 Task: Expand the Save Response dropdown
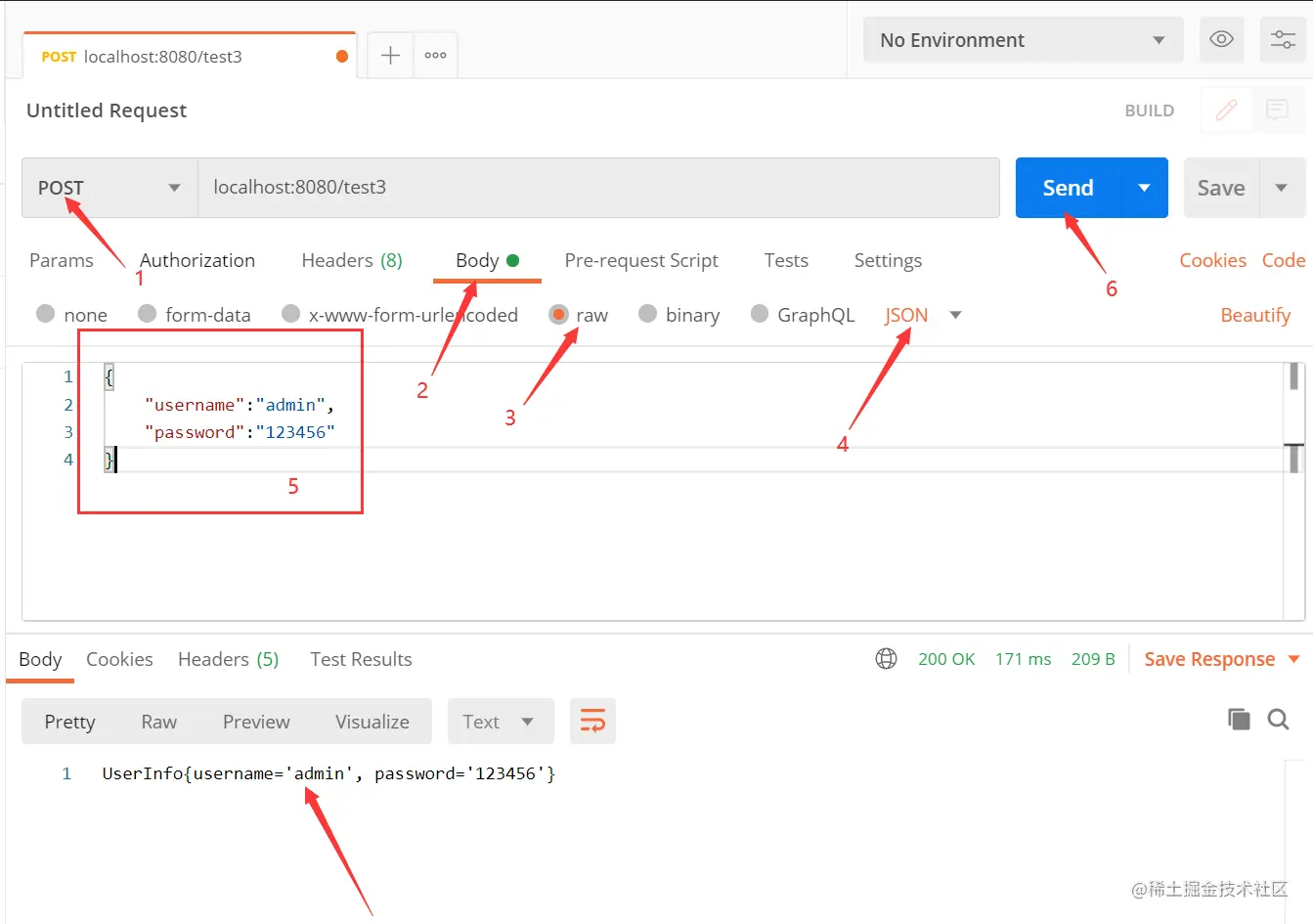[x=1293, y=659]
